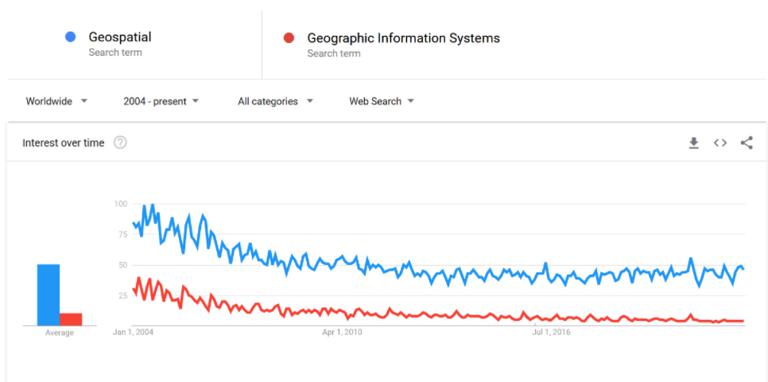Download the Interest over time data
Screen dimensions: 768x382
[694, 143]
